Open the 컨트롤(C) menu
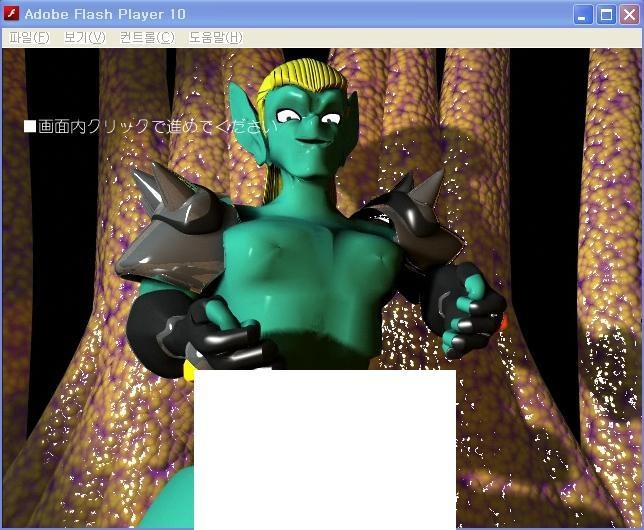The width and height of the screenshot is (644, 530). [x=147, y=38]
